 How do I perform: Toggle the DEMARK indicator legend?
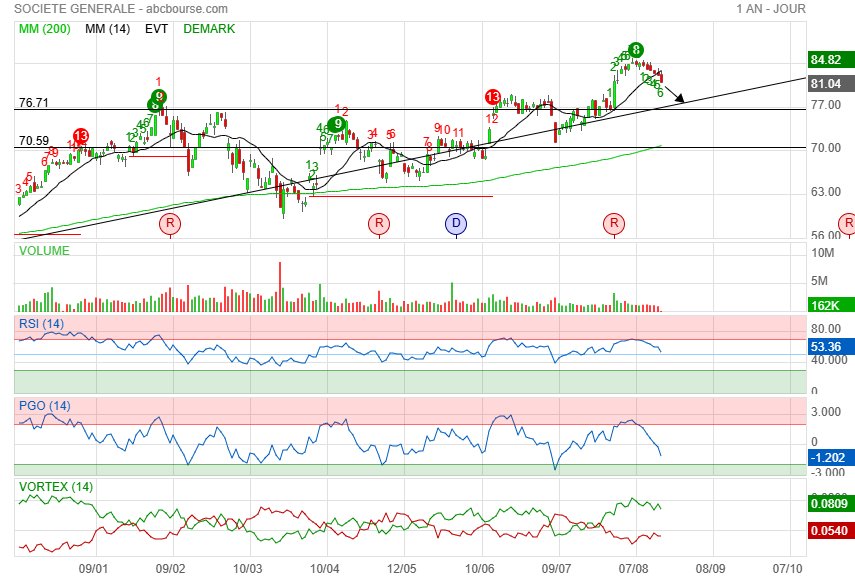point(209,29)
